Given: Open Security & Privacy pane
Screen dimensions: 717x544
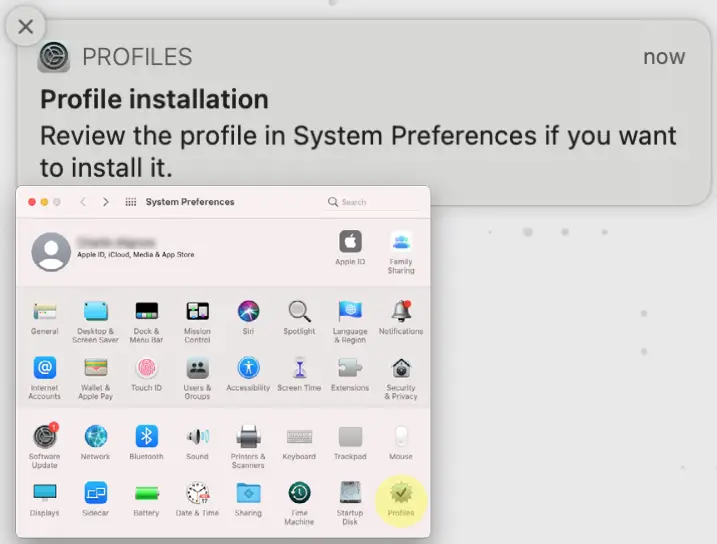Looking at the screenshot, I should [401, 378].
